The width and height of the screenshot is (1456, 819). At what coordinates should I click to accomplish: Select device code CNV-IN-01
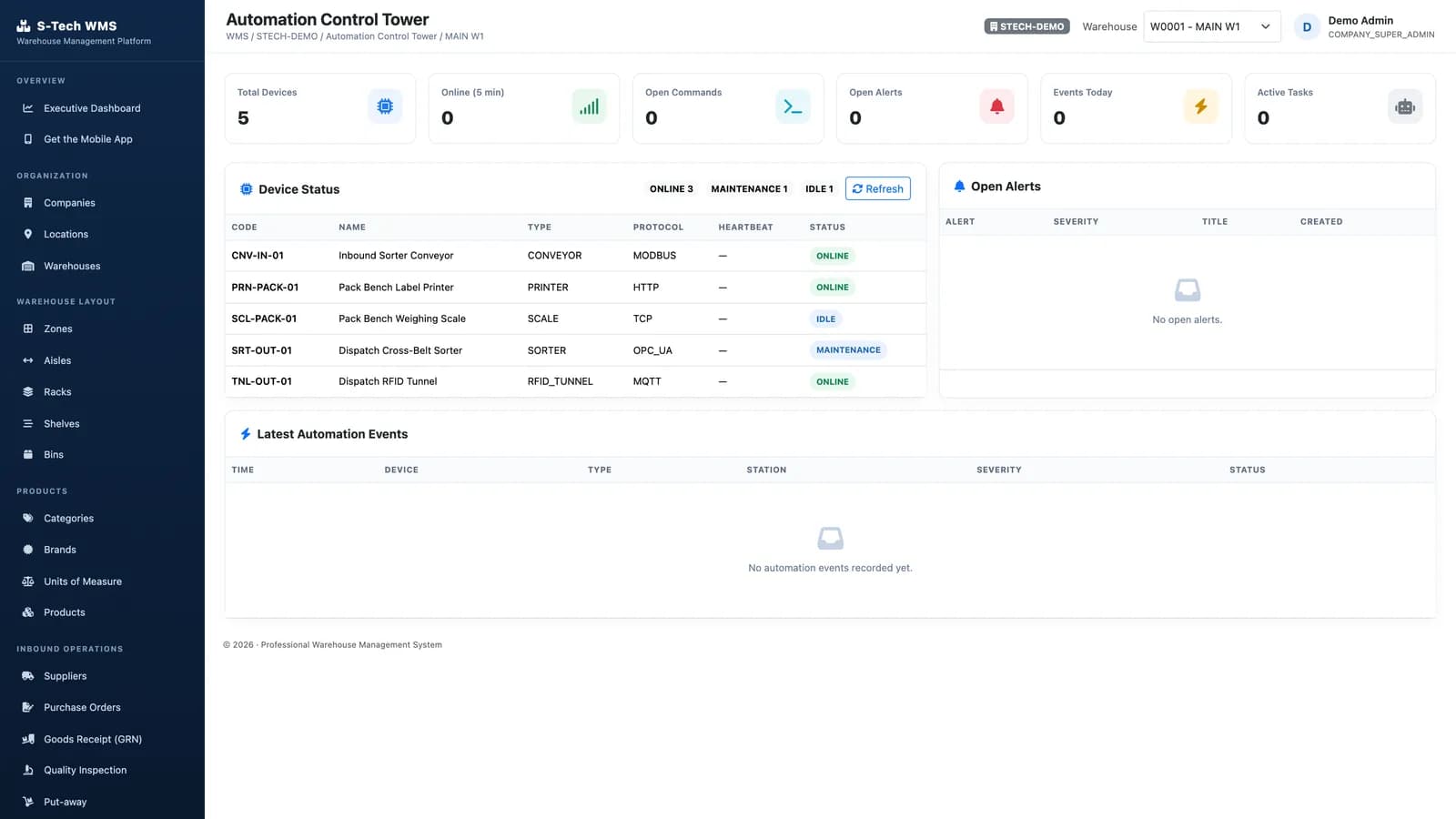(258, 256)
